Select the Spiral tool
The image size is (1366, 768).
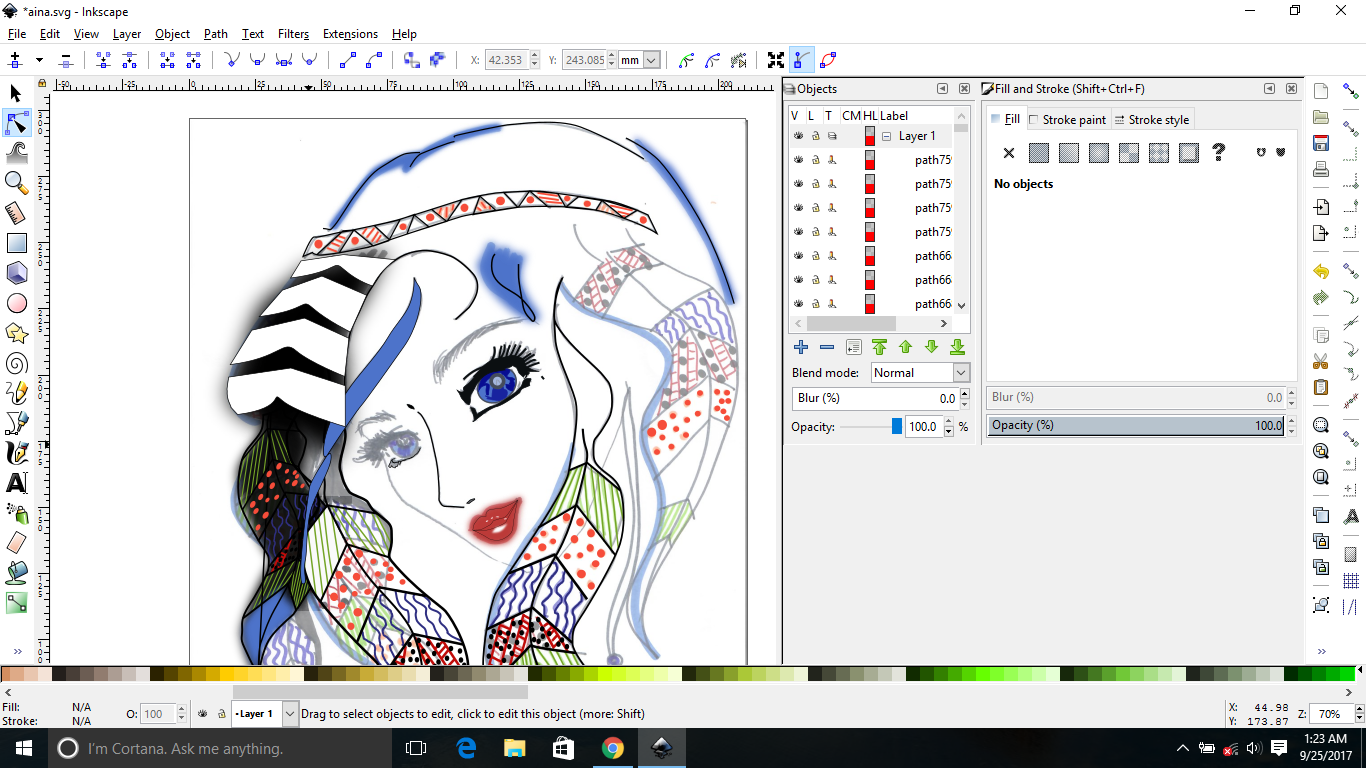click(x=16, y=363)
